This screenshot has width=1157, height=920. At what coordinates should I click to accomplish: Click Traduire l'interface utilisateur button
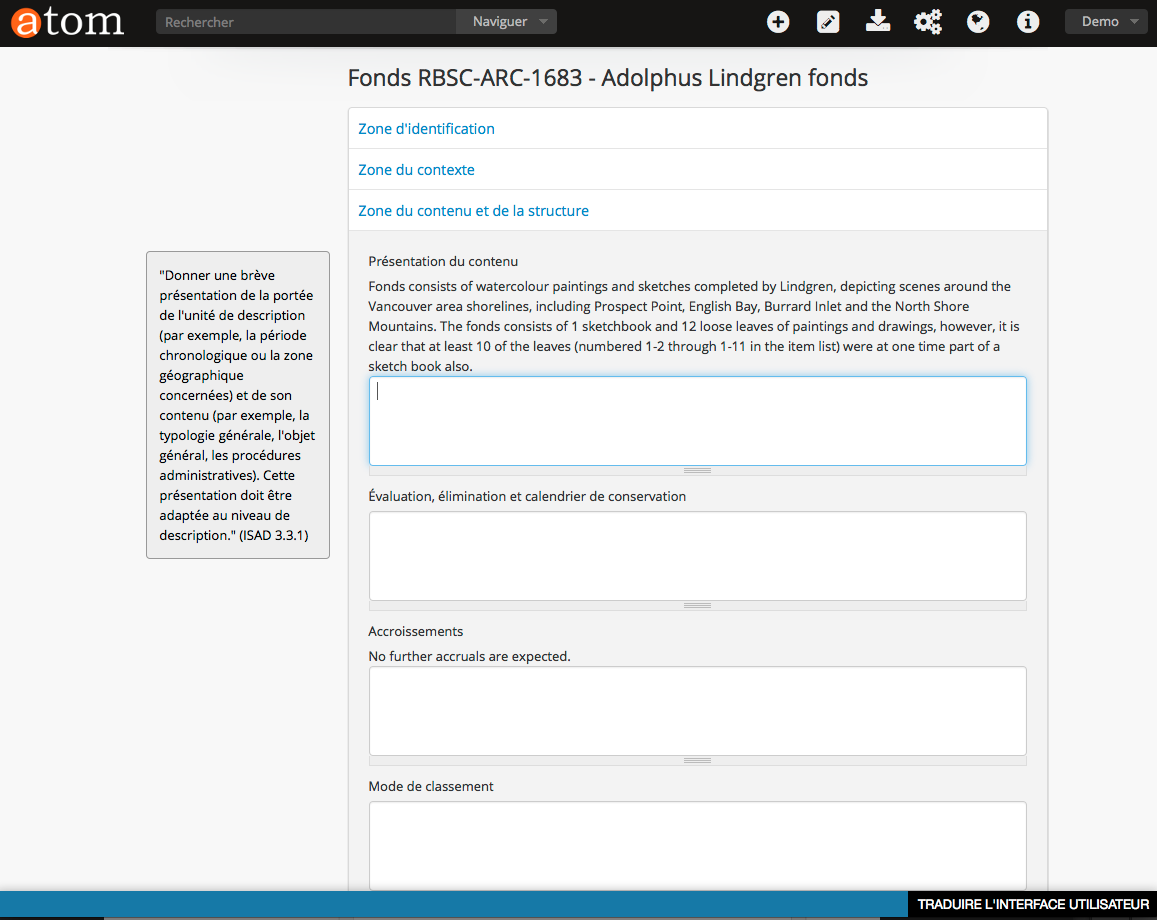coord(1033,904)
